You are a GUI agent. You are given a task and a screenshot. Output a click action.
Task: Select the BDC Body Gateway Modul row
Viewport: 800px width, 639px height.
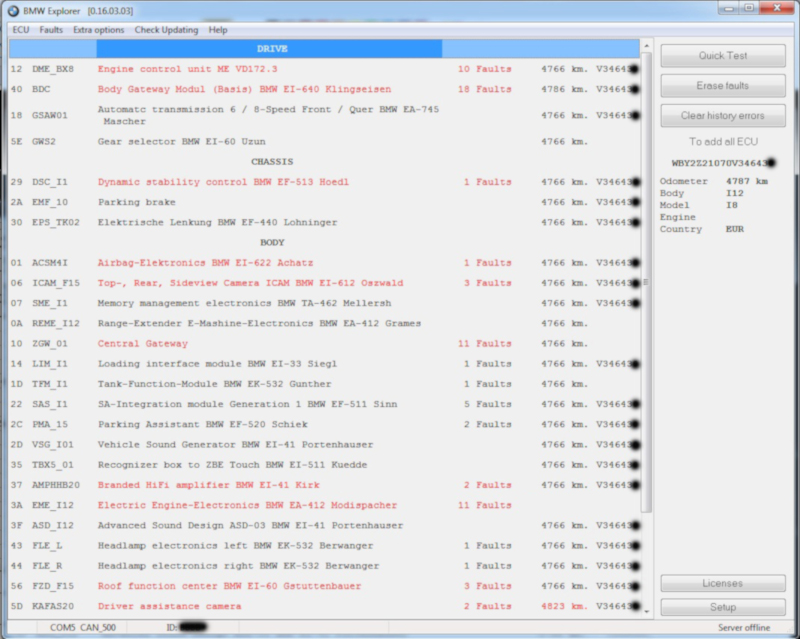pos(324,89)
